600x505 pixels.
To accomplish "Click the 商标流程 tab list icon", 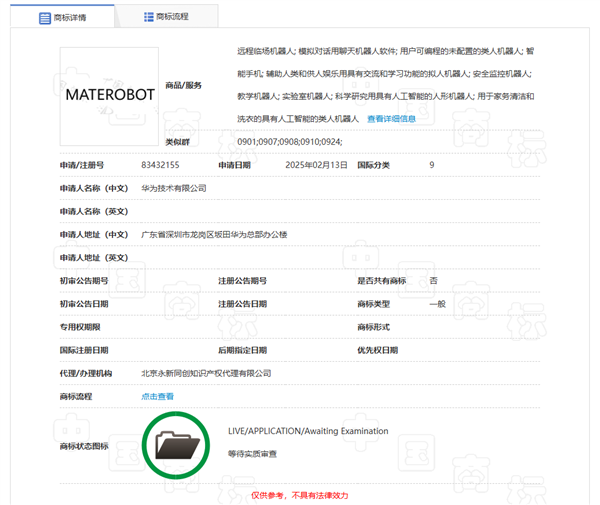I will tap(149, 17).
